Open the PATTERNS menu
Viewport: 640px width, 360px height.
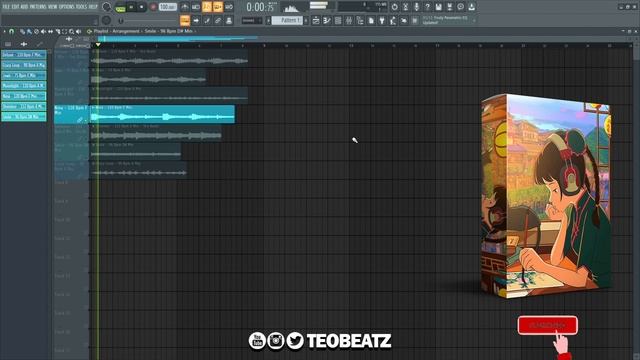point(38,7)
